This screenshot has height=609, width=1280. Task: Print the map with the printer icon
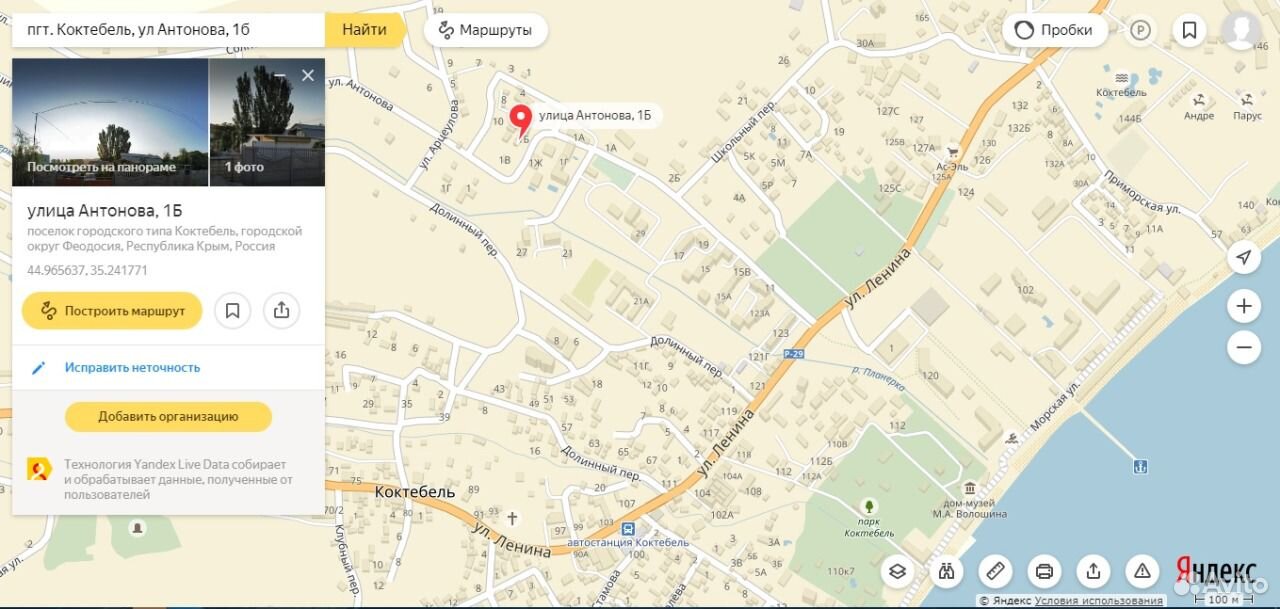click(x=1044, y=571)
